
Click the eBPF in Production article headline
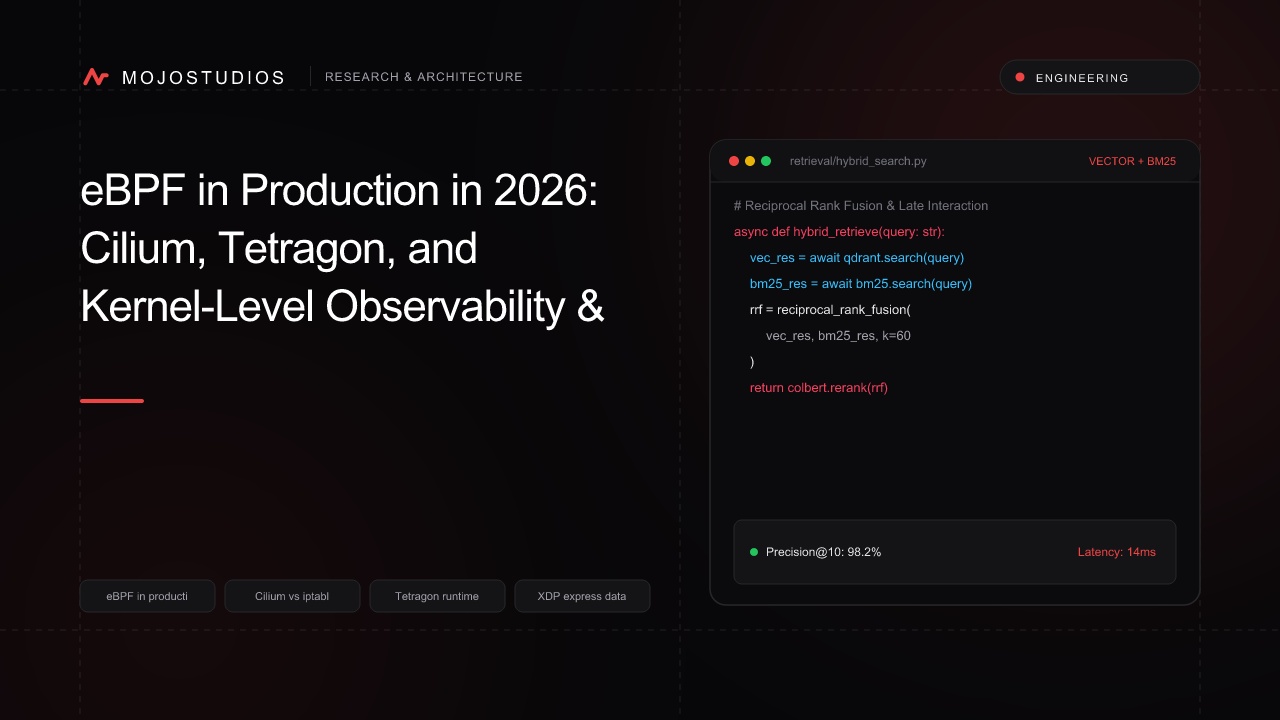click(x=342, y=248)
